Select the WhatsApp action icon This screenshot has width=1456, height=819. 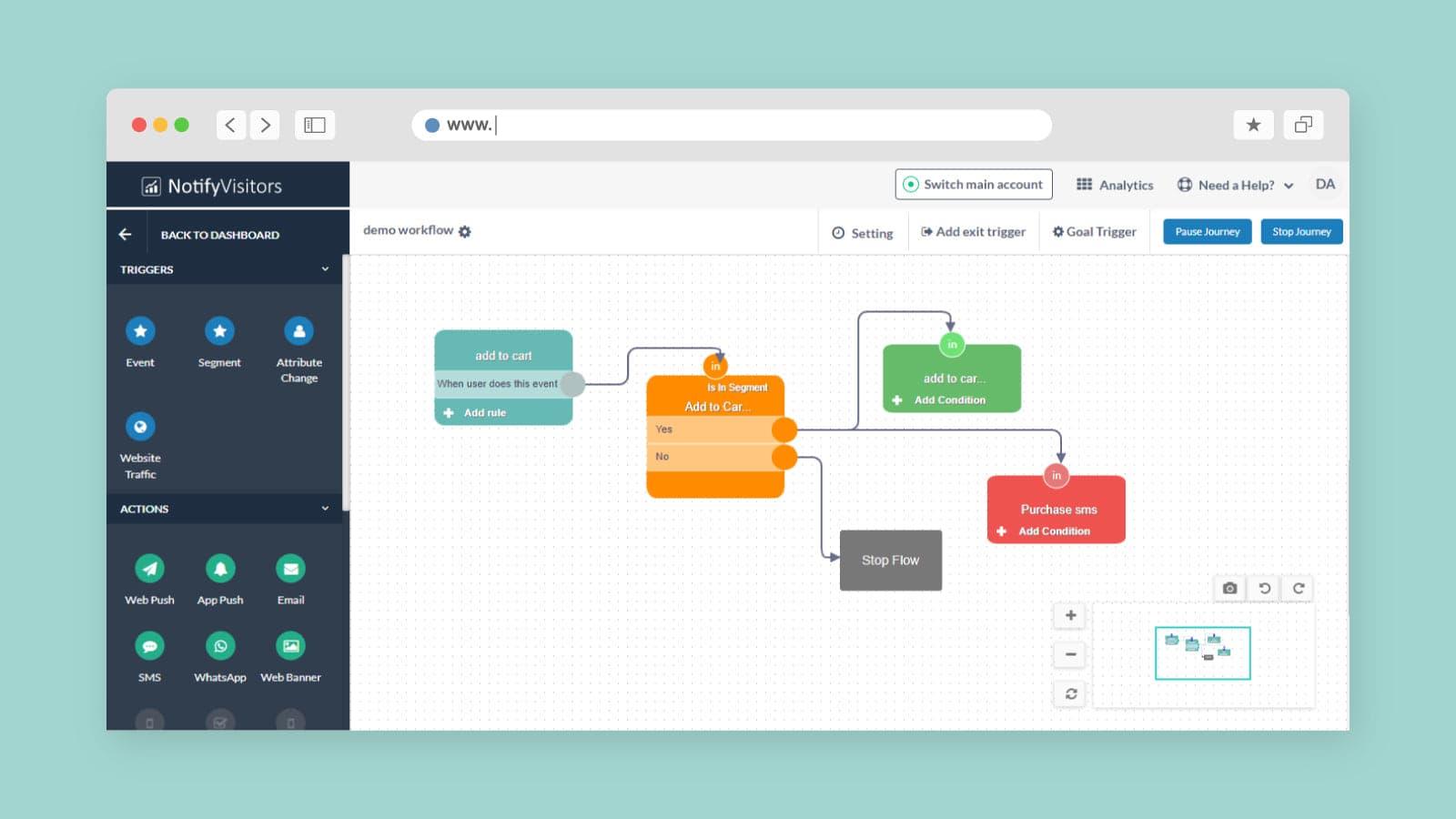point(219,646)
